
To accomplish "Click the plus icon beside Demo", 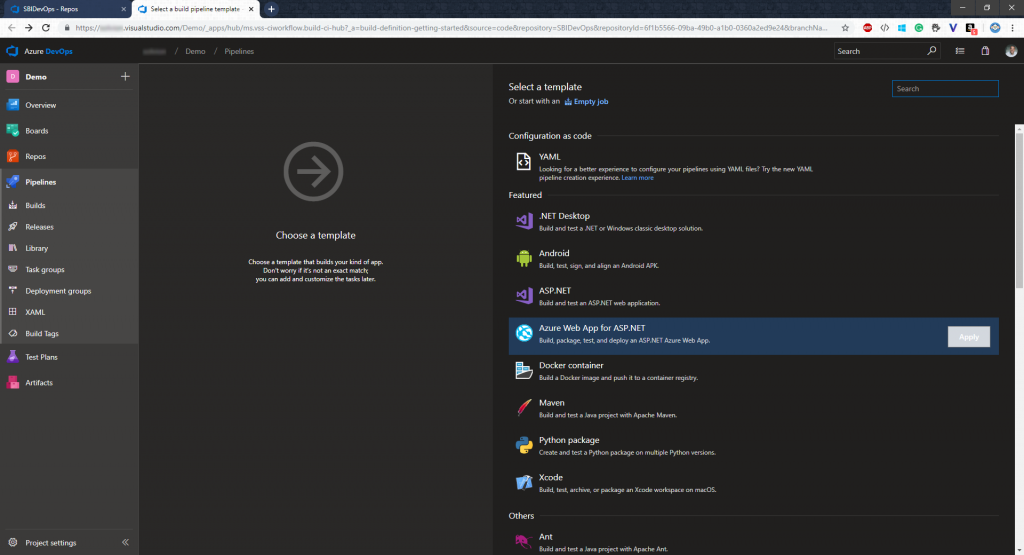I will [x=125, y=76].
